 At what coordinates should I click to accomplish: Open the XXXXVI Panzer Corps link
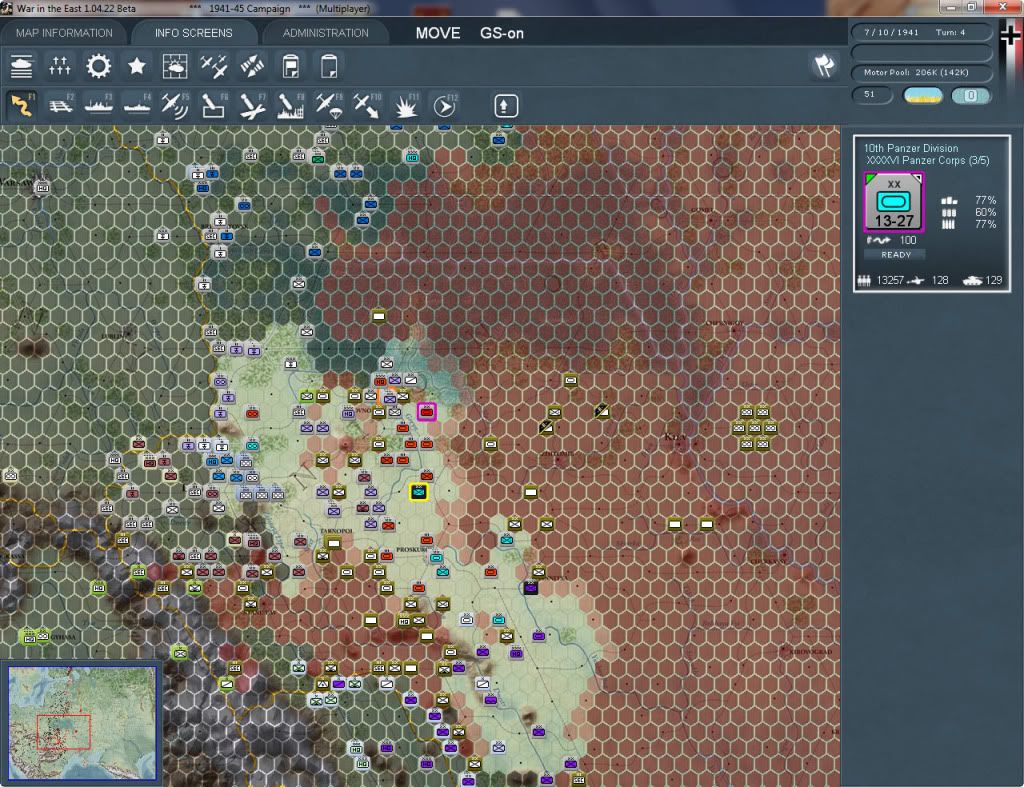[927, 161]
